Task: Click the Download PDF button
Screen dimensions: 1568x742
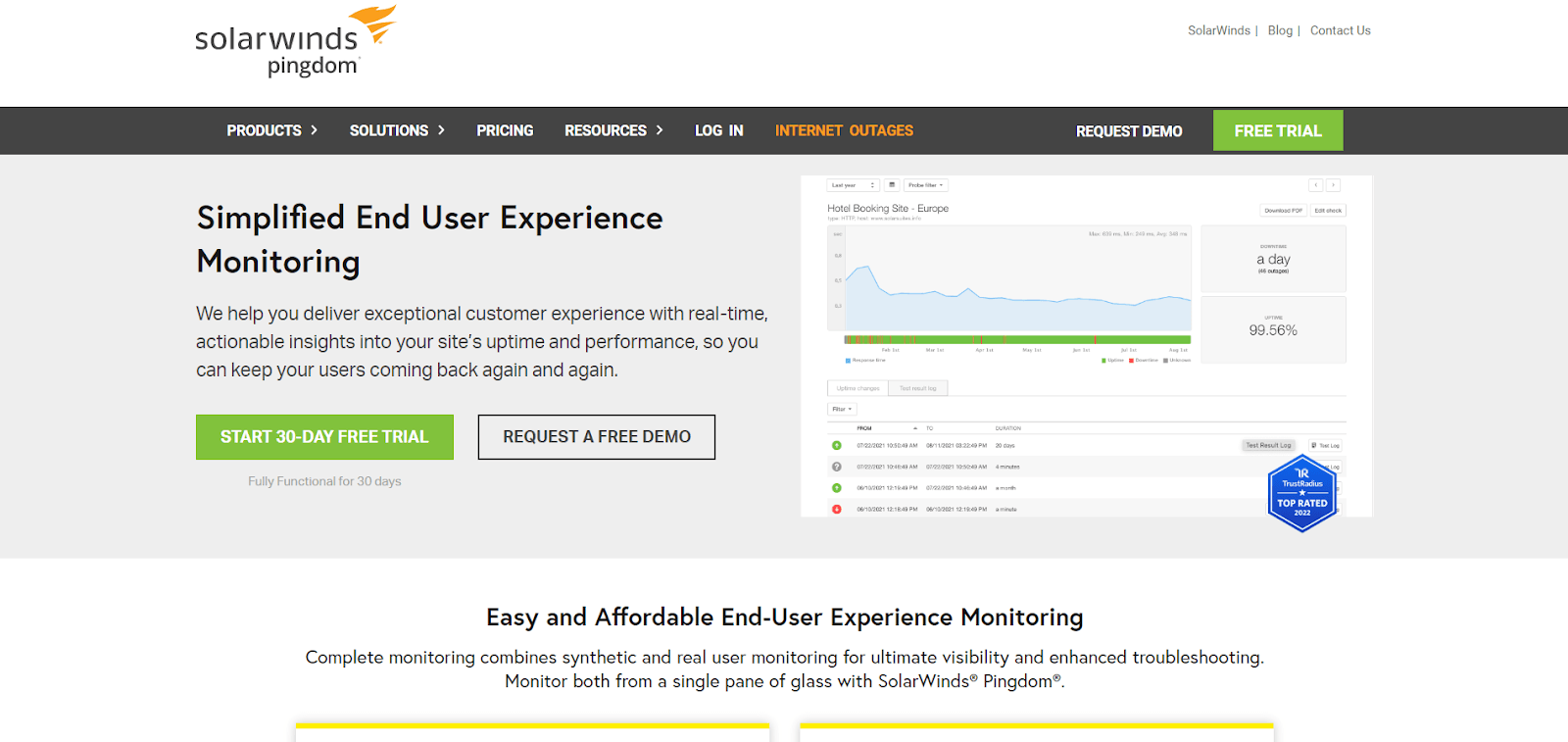Action: point(1283,211)
